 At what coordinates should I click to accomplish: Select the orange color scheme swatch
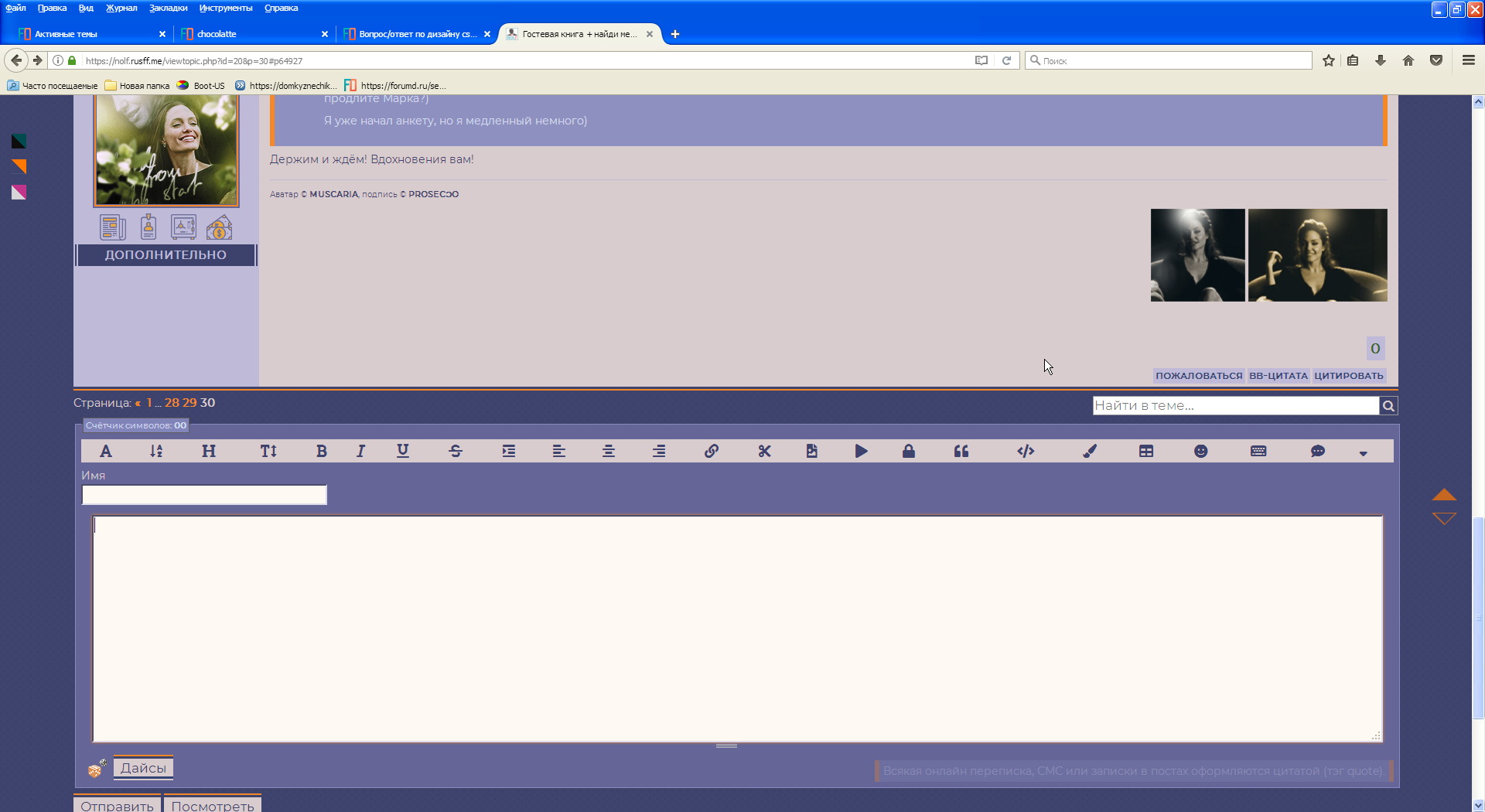coord(19,166)
